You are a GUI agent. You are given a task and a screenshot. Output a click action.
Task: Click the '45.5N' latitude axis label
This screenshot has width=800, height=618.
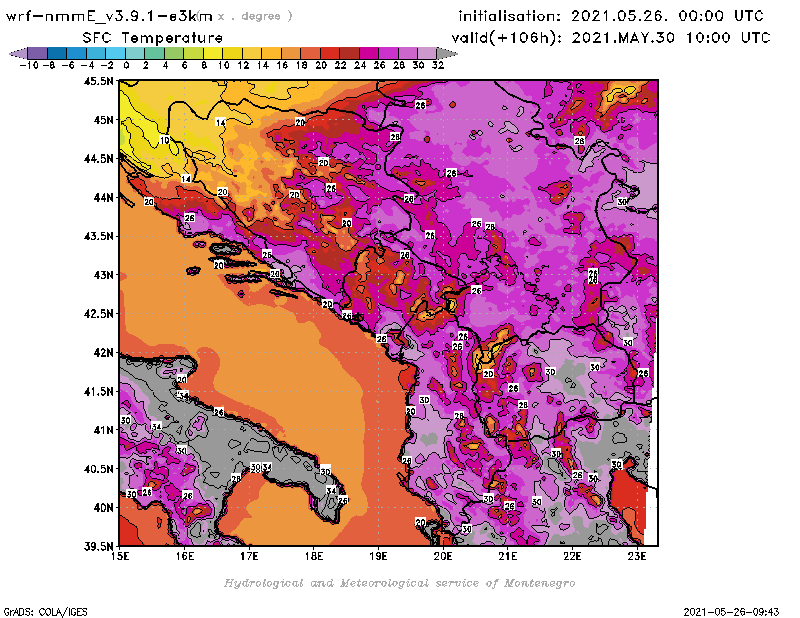(x=98, y=81)
